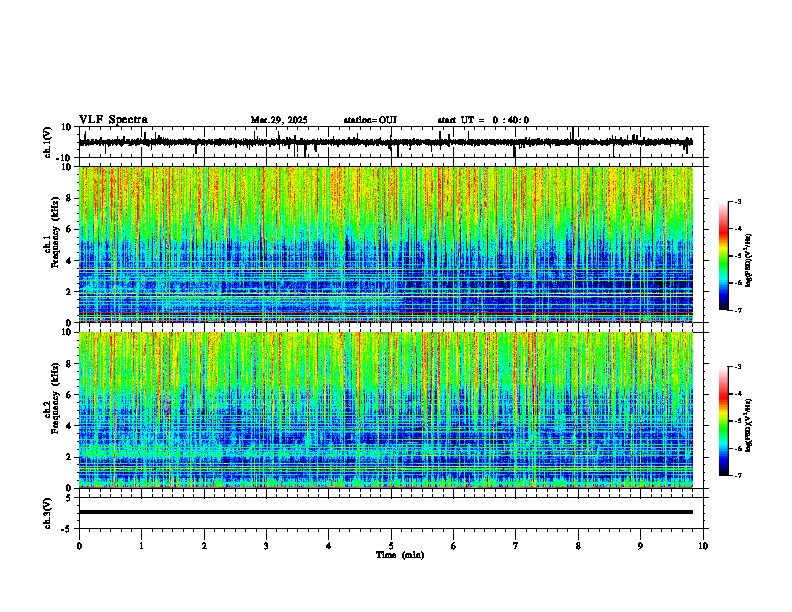
Task: Click the "-3" label on ch.1 color scale
Action: click(x=738, y=201)
